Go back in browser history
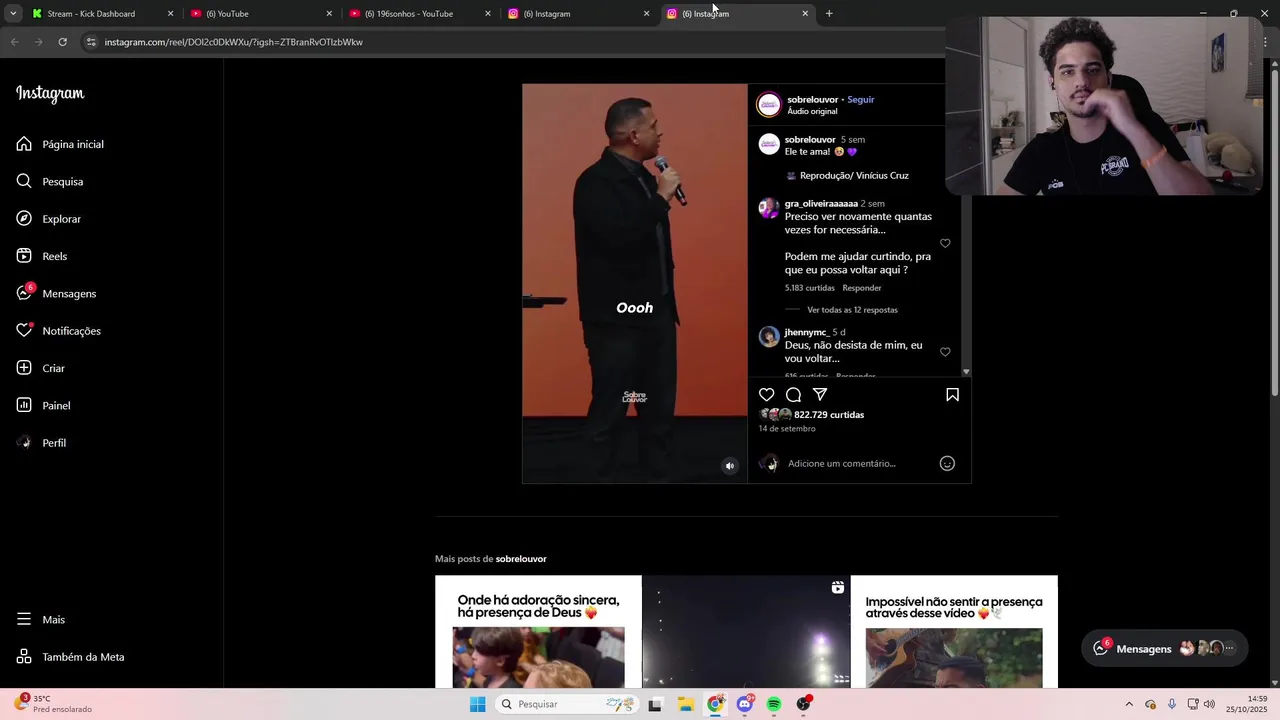 [14, 42]
